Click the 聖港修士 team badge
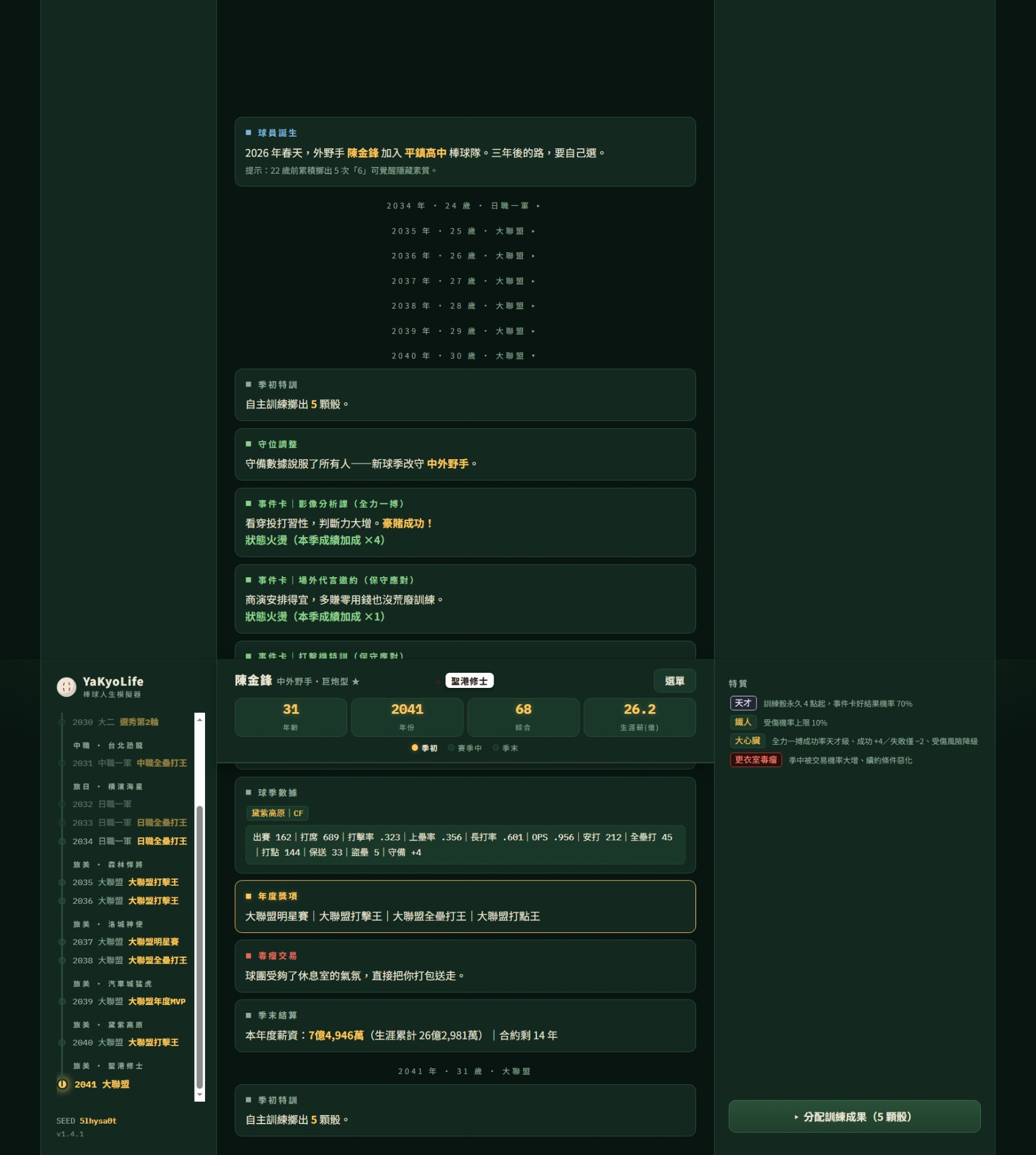1036x1155 pixels. click(x=469, y=681)
